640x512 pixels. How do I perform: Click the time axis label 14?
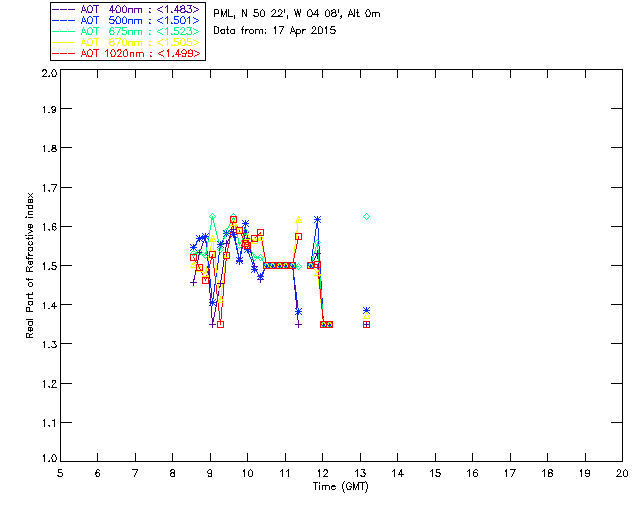click(x=398, y=473)
